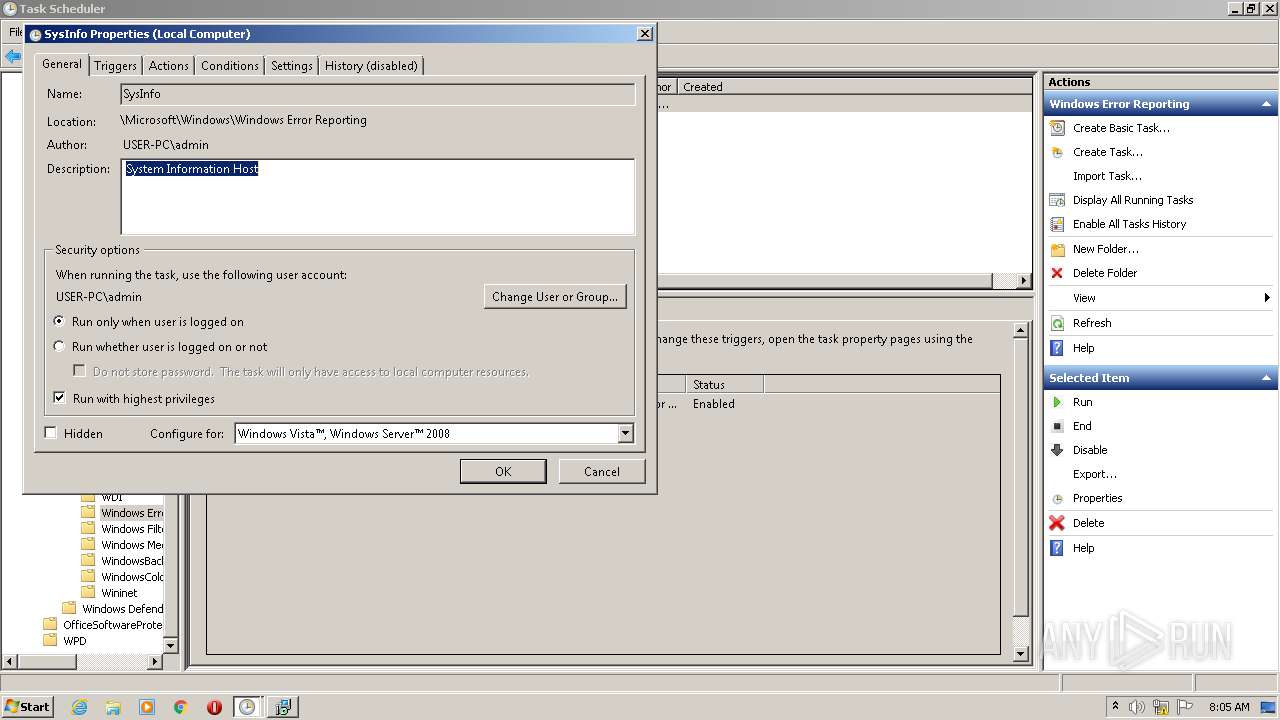Viewport: 1280px width, 720px height.
Task: Switch to the Triggers tab
Action: [115, 66]
